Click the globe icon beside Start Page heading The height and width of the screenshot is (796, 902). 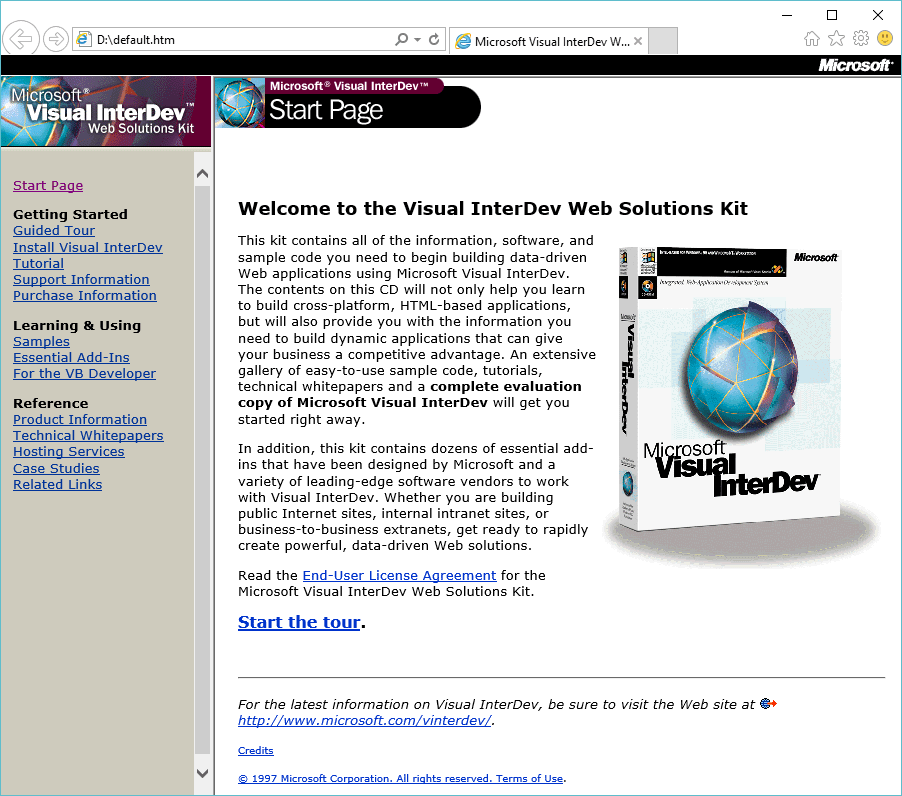239,102
